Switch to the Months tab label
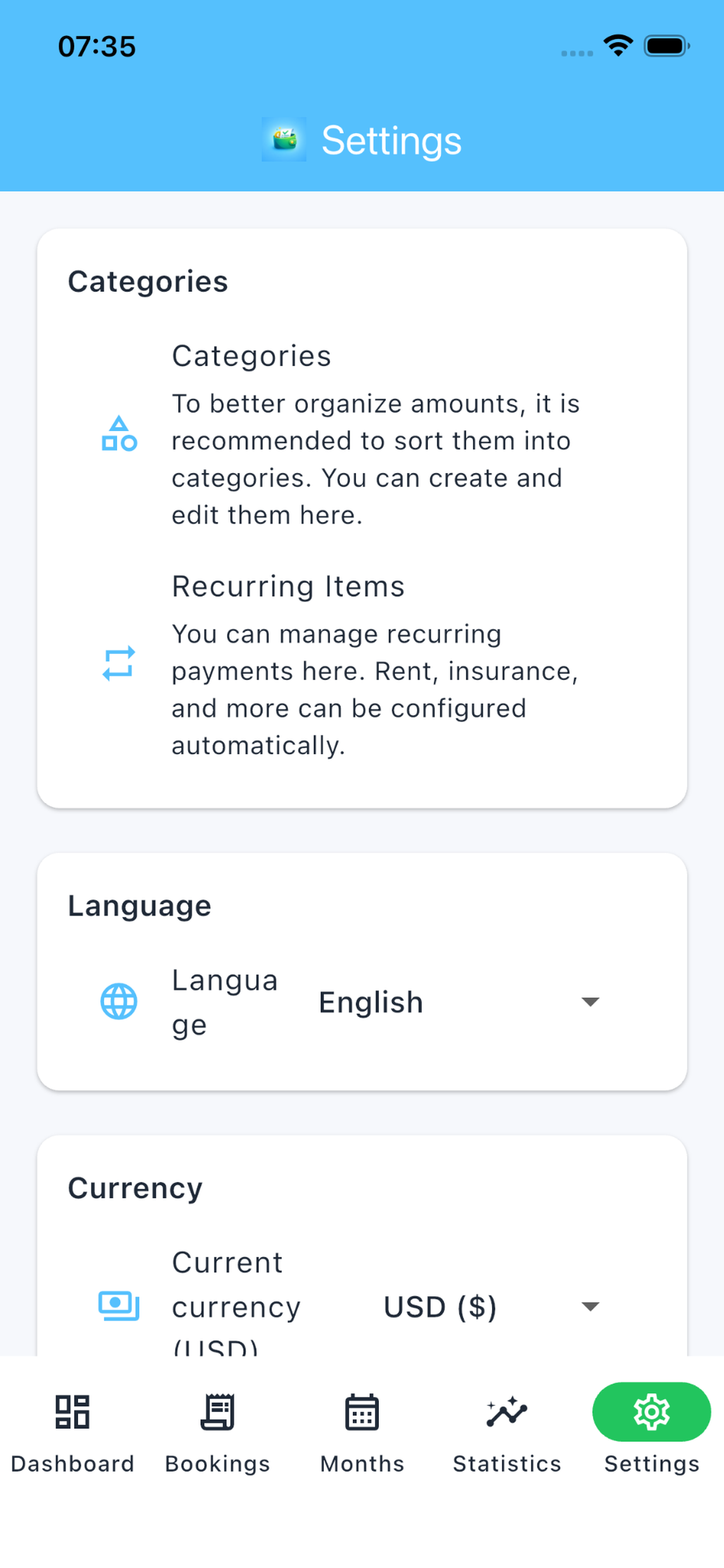Image resolution: width=724 pixels, height=1568 pixels. coord(362,1464)
